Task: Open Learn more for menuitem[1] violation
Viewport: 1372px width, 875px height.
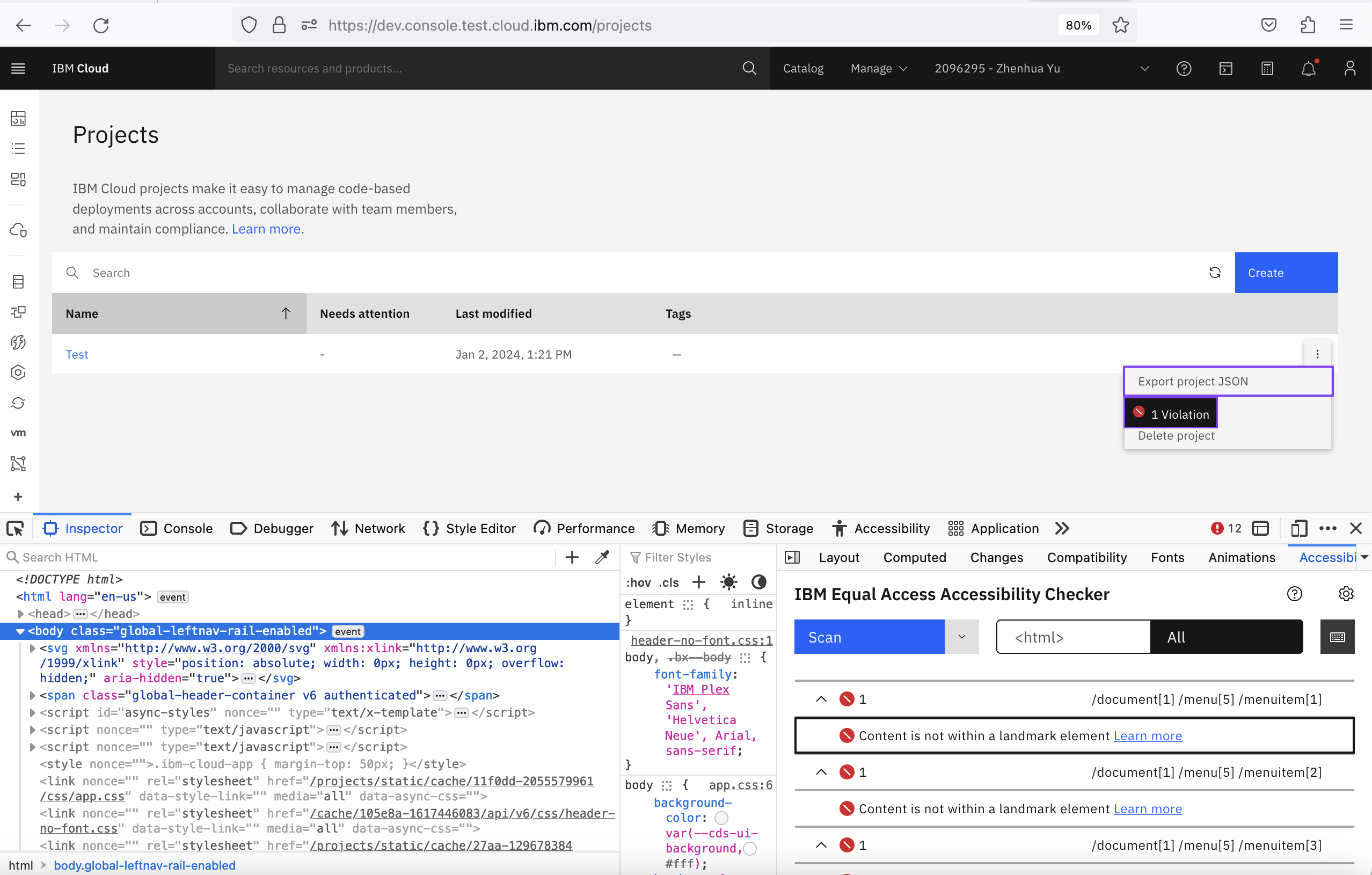Action: click(1148, 735)
